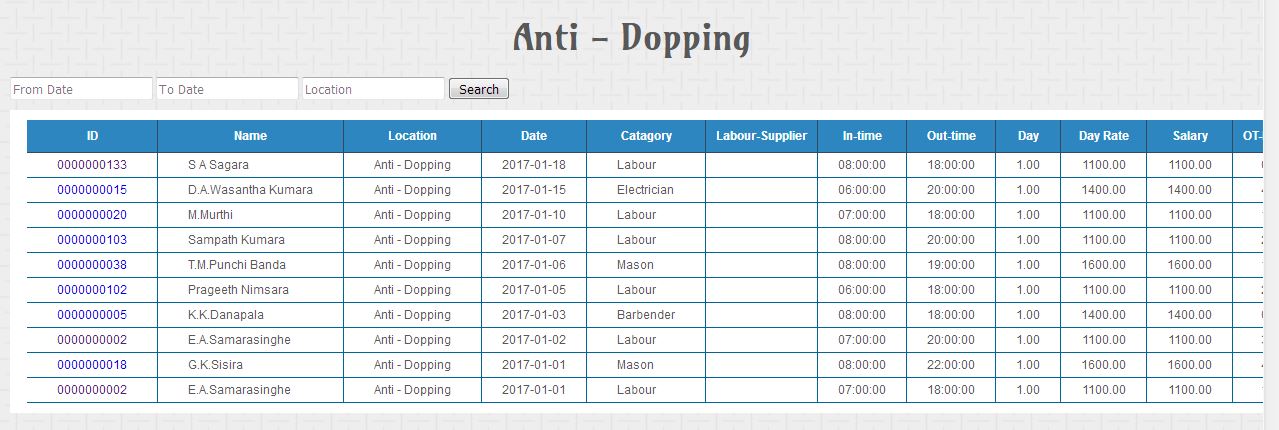Click into the Location filter field
The height and width of the screenshot is (430, 1279).
pos(373,89)
